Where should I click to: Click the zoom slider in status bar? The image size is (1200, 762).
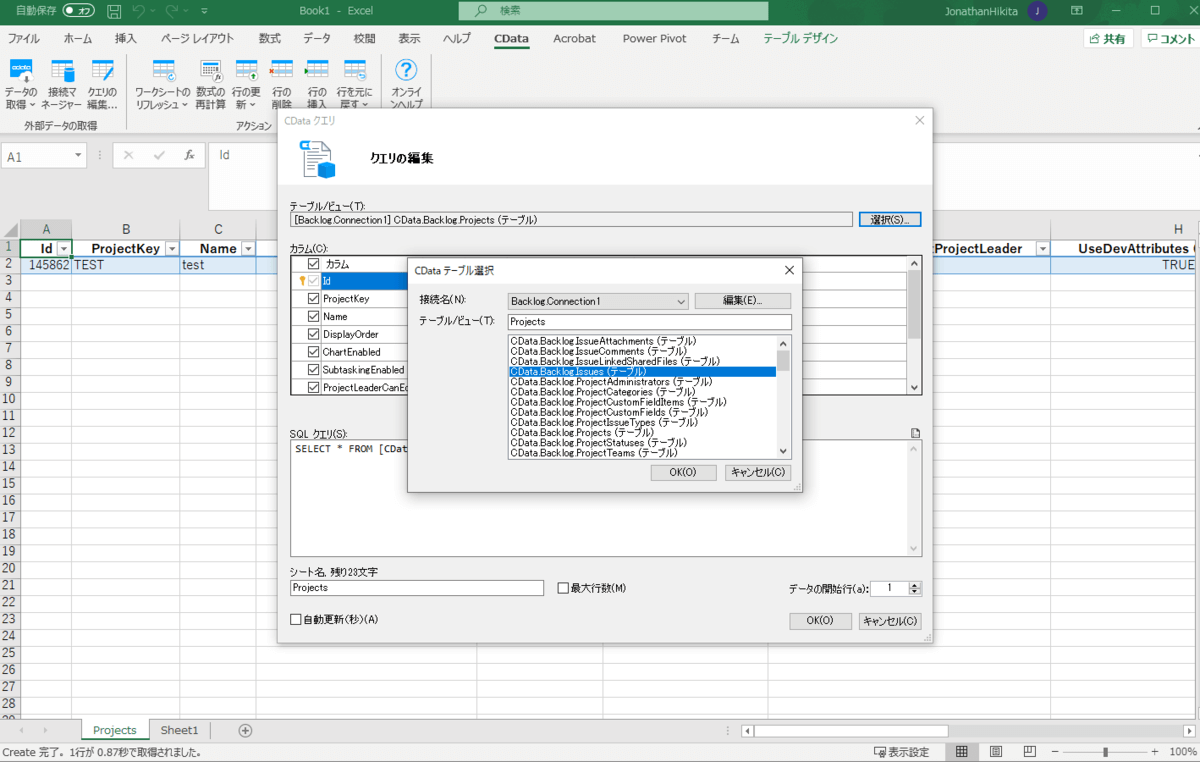click(x=1104, y=752)
